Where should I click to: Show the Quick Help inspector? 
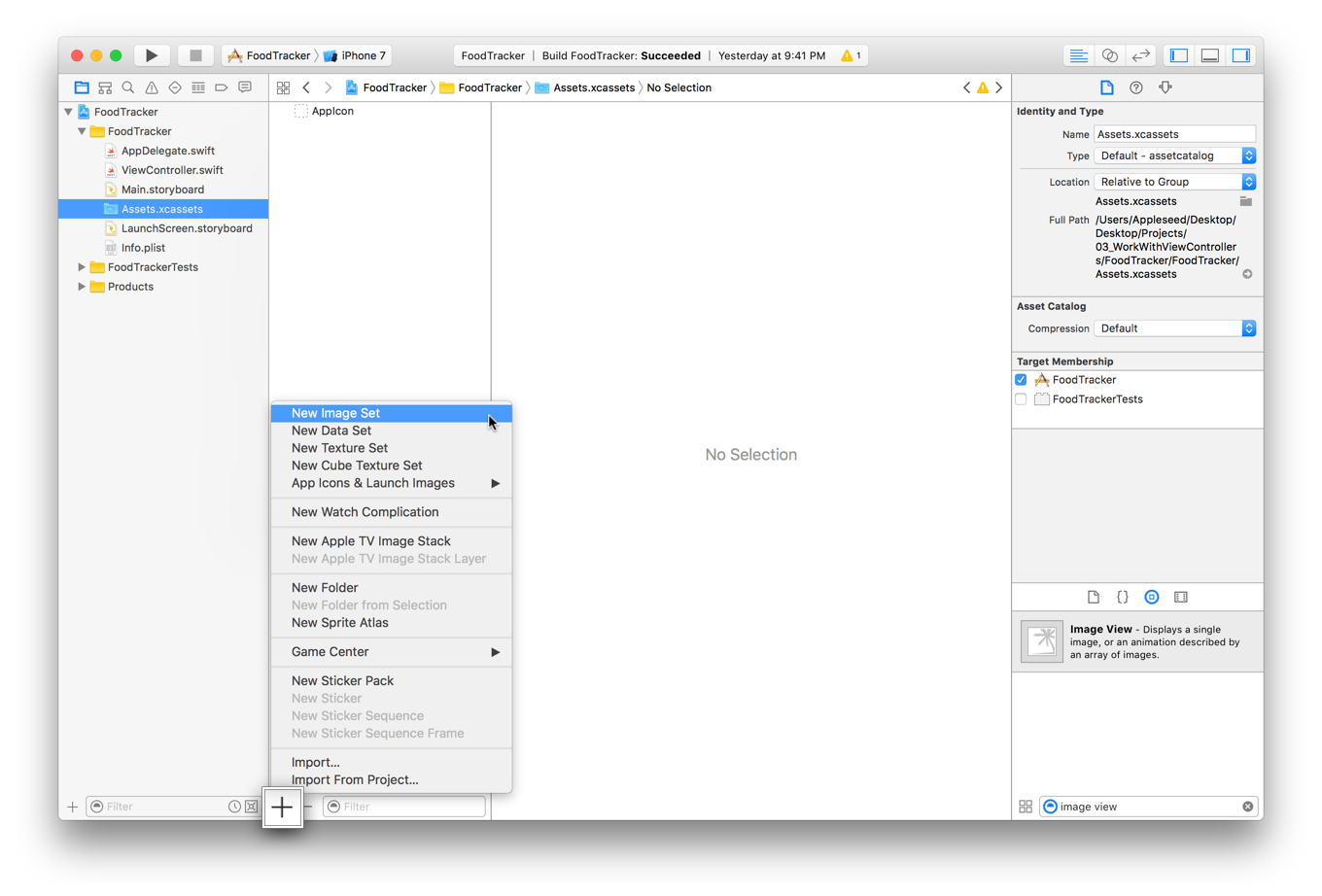pos(1136,87)
